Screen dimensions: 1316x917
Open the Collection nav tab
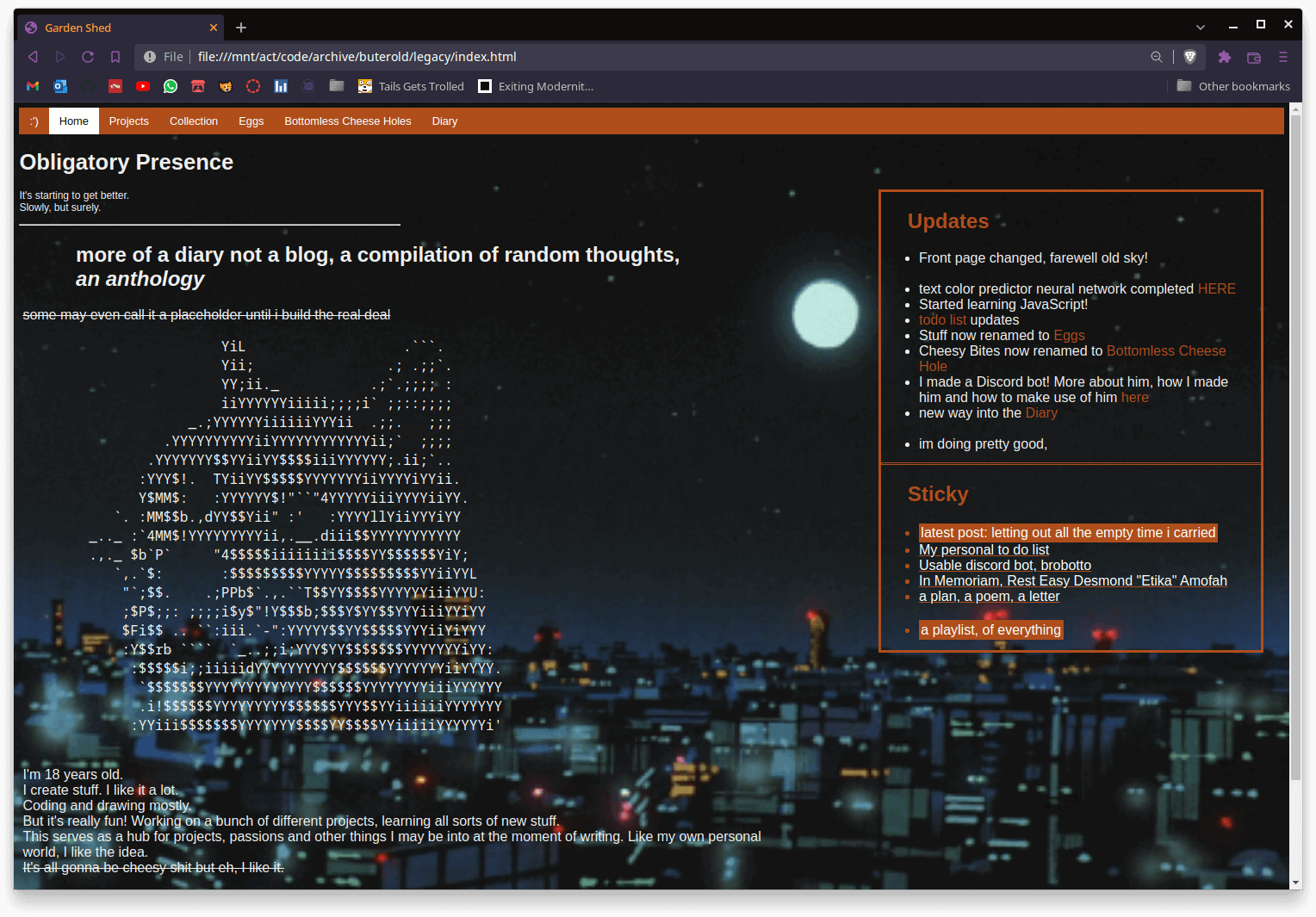pyautogui.click(x=194, y=121)
